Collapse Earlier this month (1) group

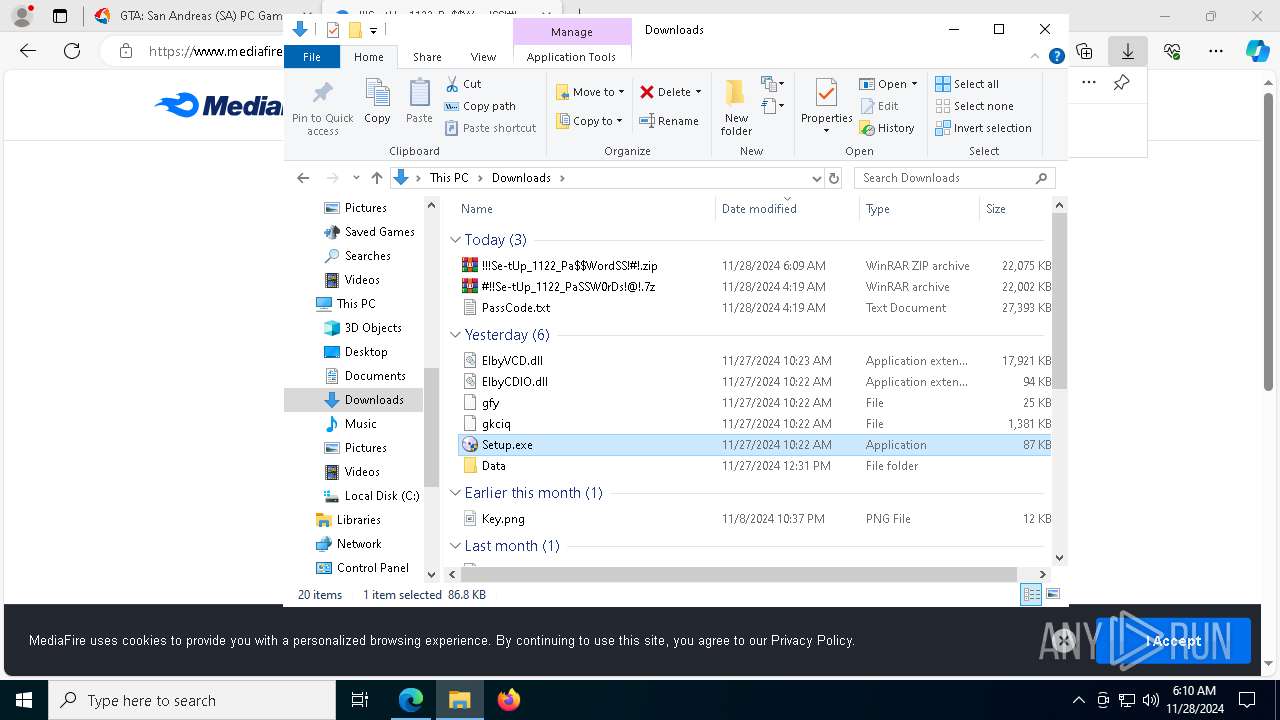455,493
